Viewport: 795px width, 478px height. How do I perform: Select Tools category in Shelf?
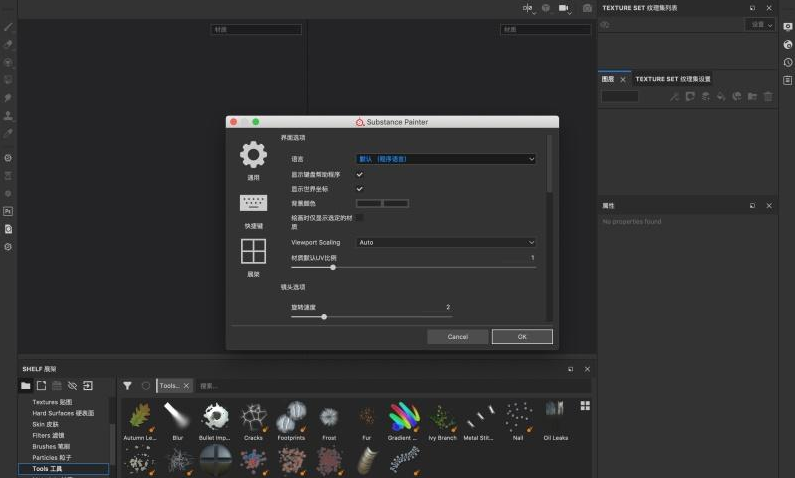coord(63,469)
